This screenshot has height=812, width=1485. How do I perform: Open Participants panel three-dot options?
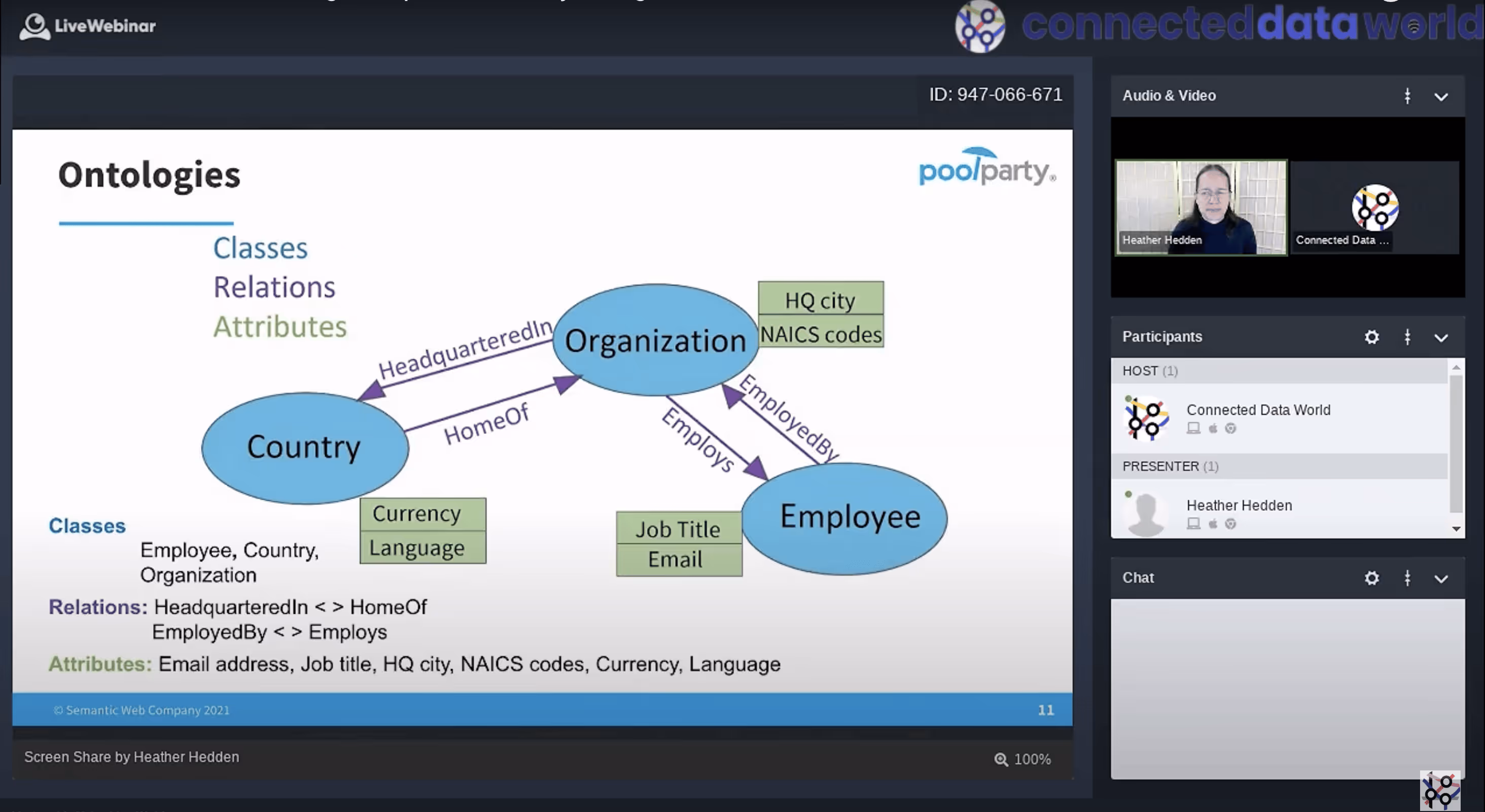click(1407, 337)
